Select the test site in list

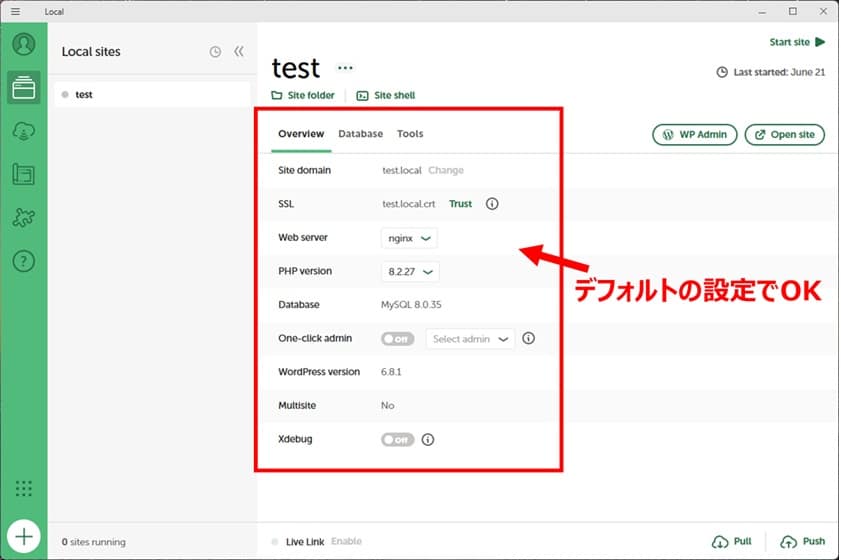[152, 94]
